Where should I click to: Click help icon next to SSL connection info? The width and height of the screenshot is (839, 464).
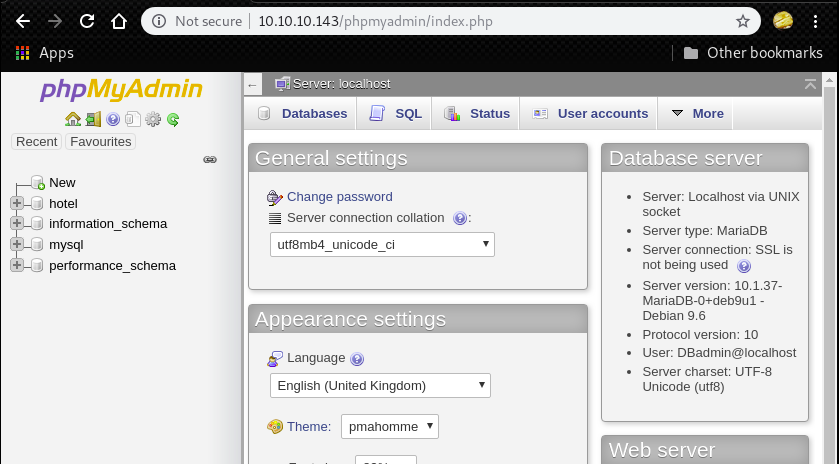click(x=744, y=266)
